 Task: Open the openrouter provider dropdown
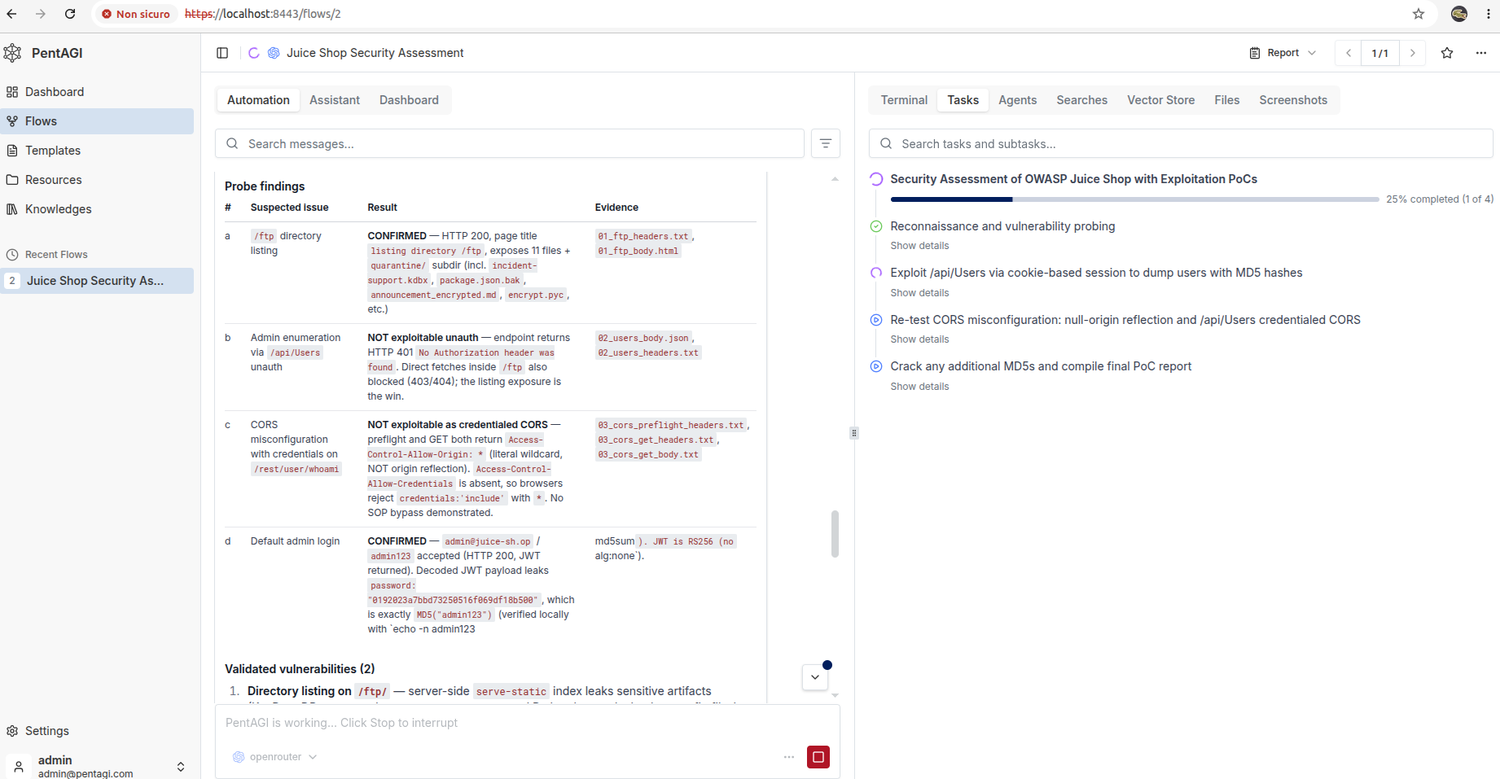(x=275, y=757)
